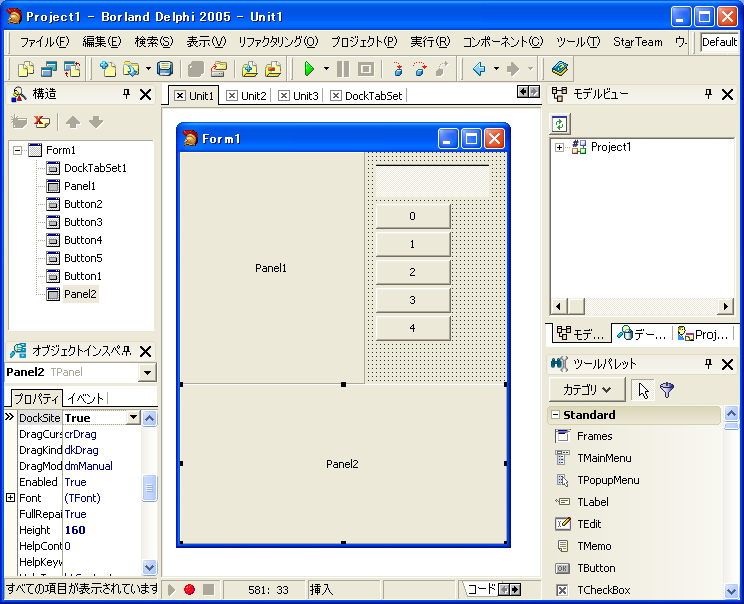Collapse the Standard category in Tool Palette
This screenshot has height=604, width=744.
[555, 415]
